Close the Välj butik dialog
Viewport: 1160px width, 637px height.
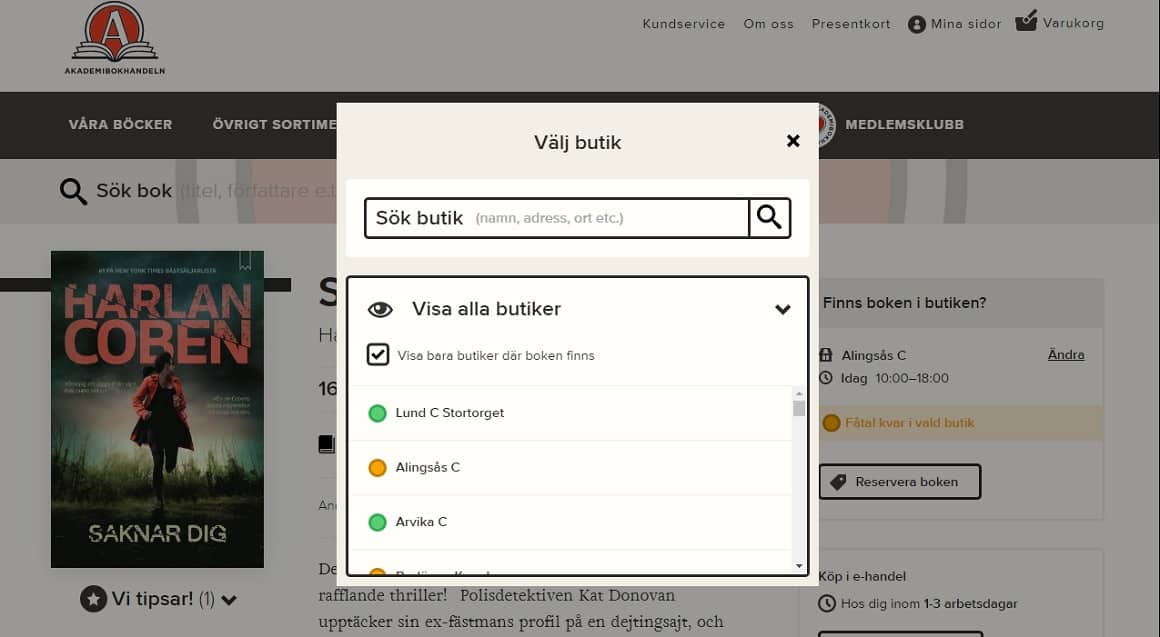(x=793, y=141)
